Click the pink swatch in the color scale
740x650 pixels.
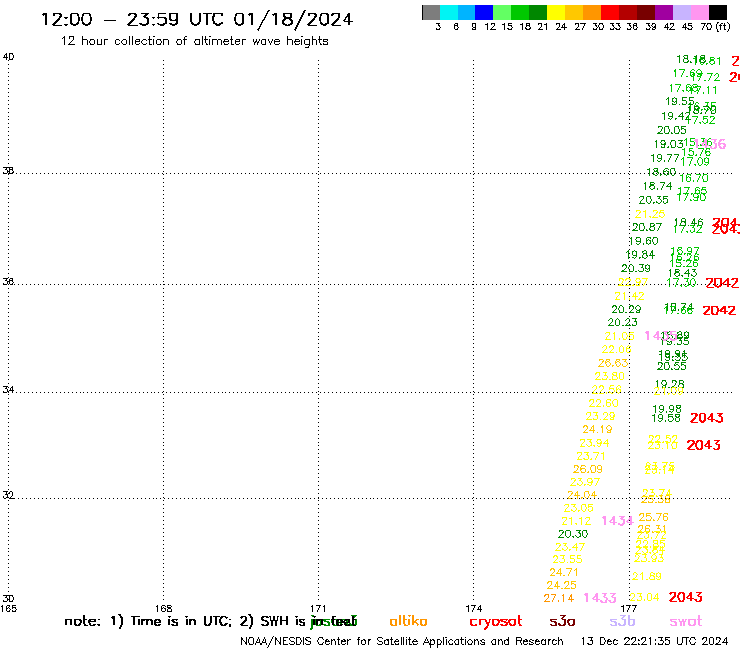point(699,12)
